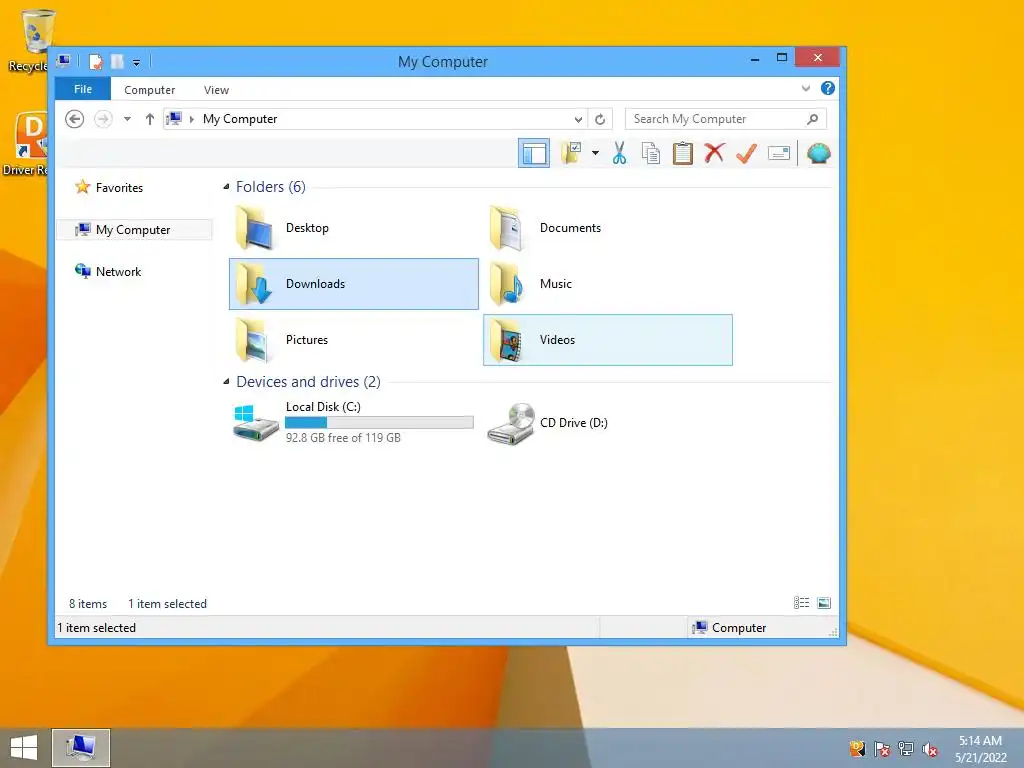Collapse the Devices and drives (2) group

pos(226,381)
